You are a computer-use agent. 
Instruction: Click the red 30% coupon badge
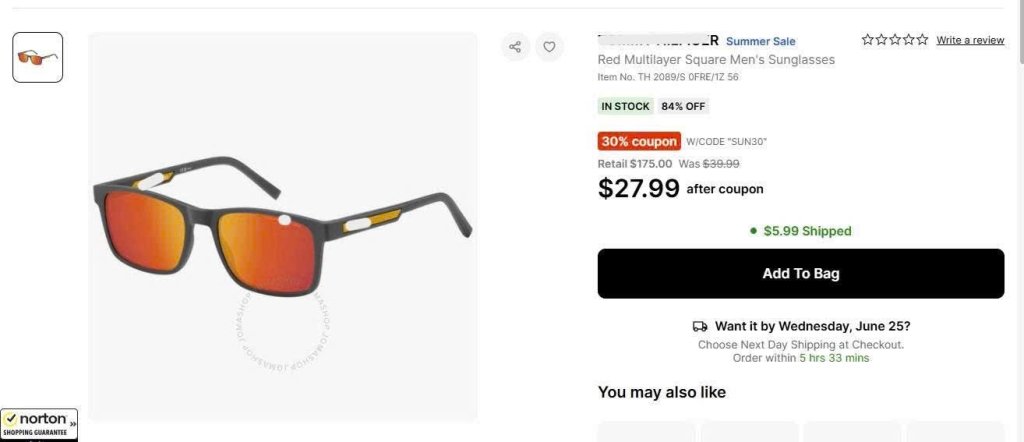click(639, 141)
